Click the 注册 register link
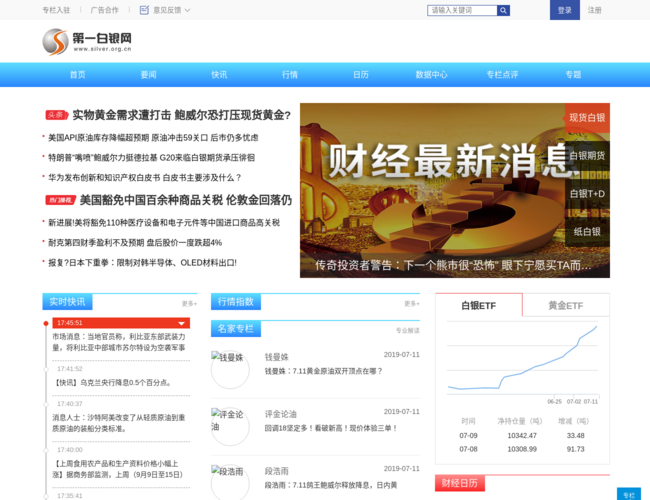Image resolution: width=650 pixels, height=500 pixels. click(594, 10)
